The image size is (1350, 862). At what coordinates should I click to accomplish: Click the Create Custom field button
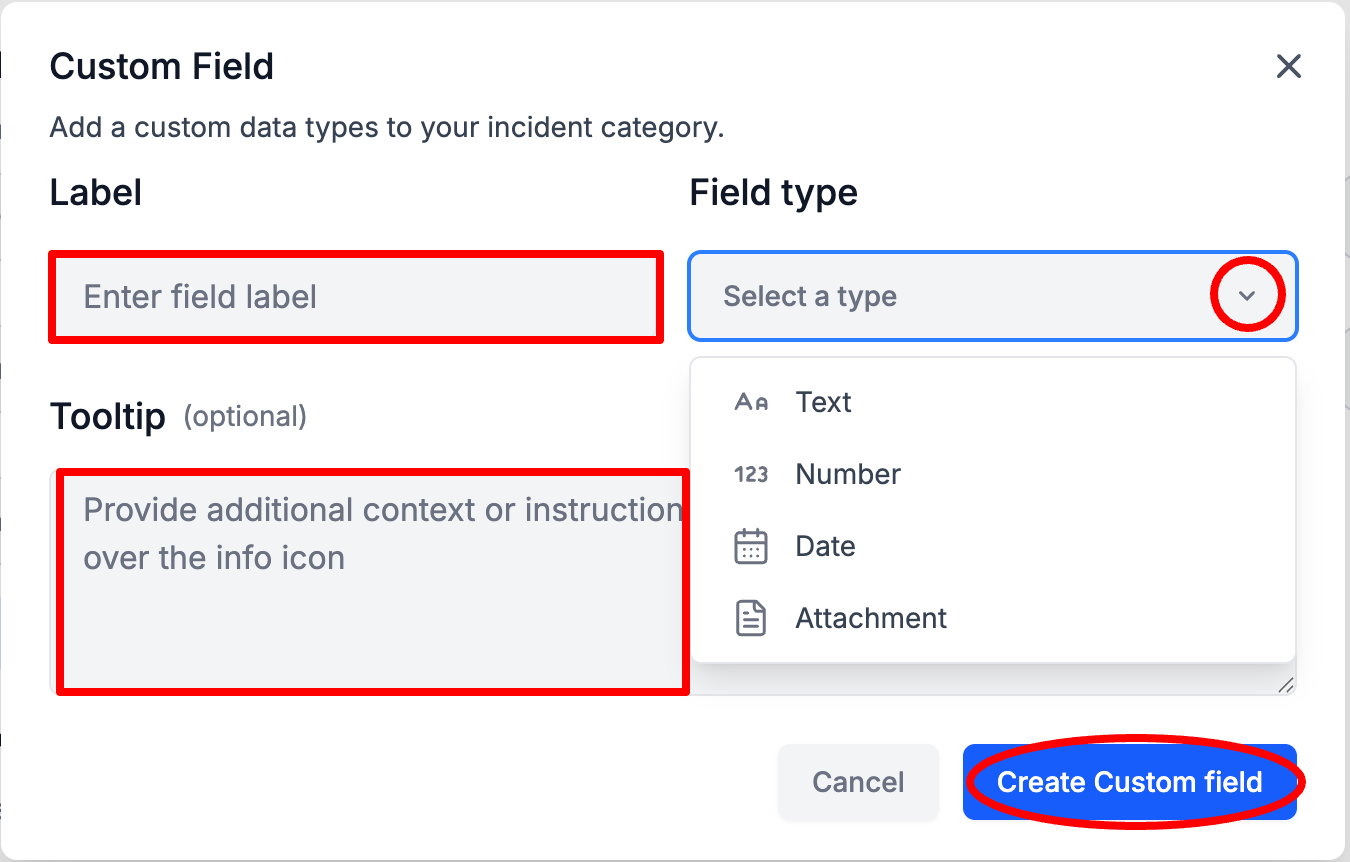[1129, 782]
